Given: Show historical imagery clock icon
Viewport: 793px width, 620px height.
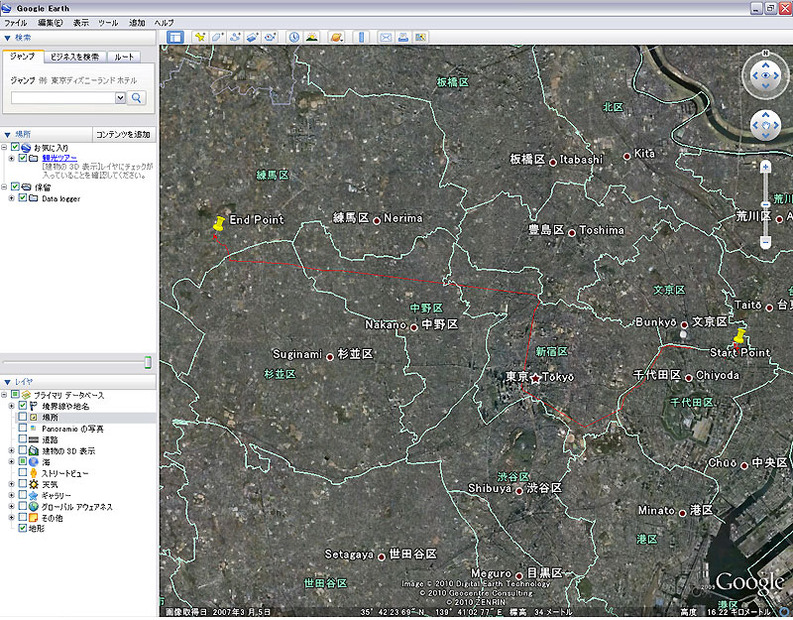Looking at the screenshot, I should click(294, 37).
